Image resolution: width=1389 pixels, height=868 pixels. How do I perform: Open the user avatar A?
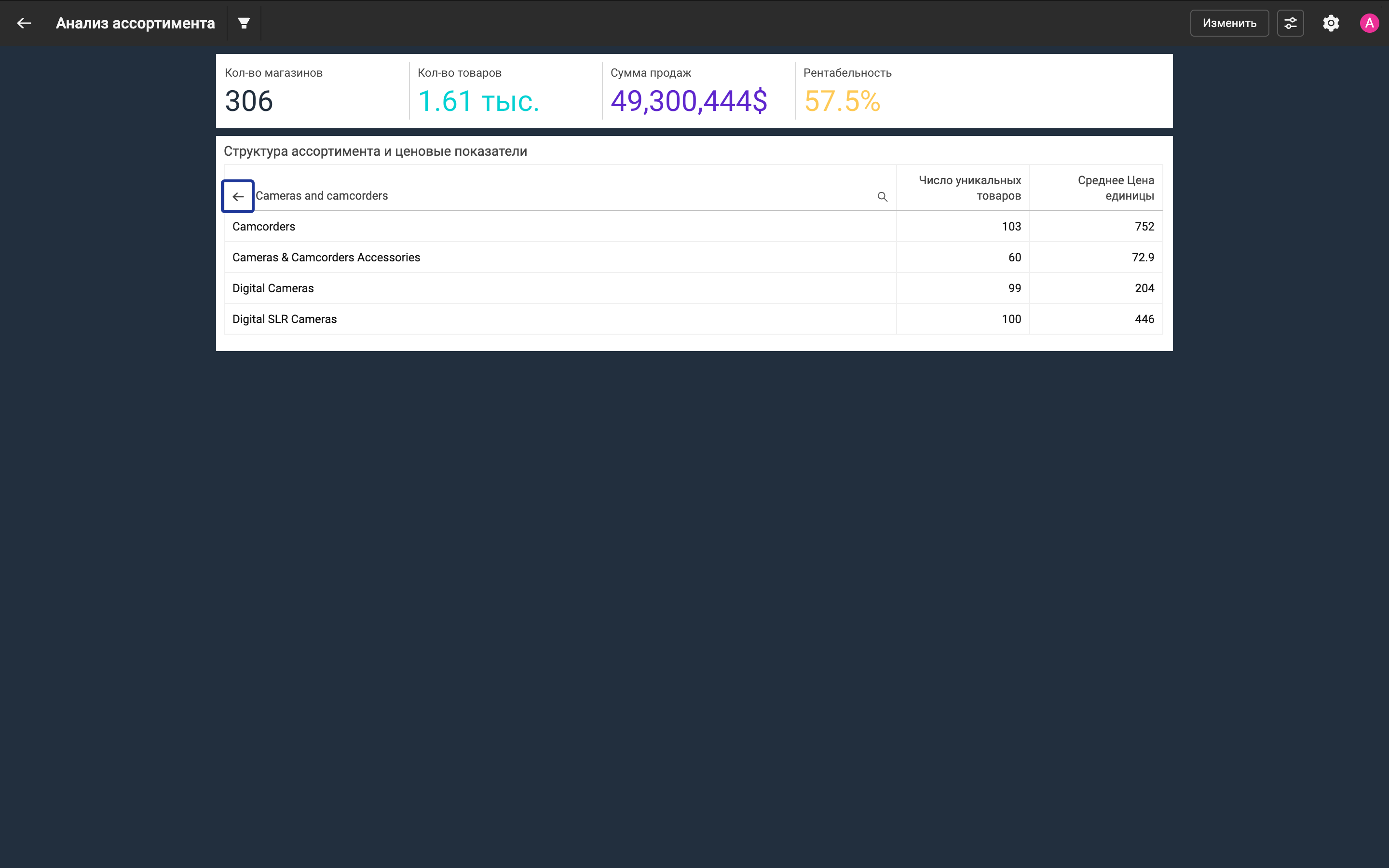(x=1370, y=23)
